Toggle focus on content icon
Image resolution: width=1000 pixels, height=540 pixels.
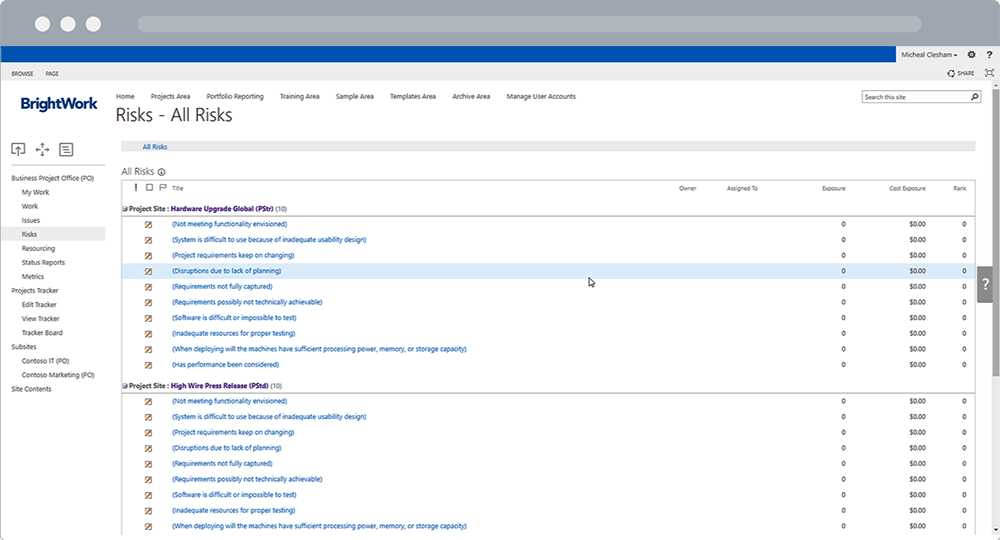coord(989,73)
